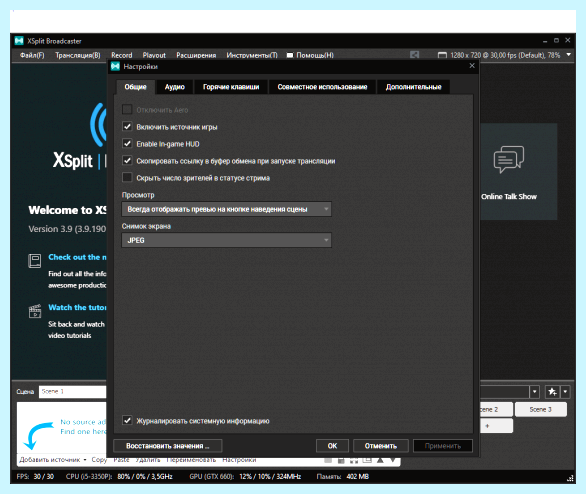Screen dimensions: 586x494
Task: Click the Scene 1 name input field
Action: coord(73,392)
